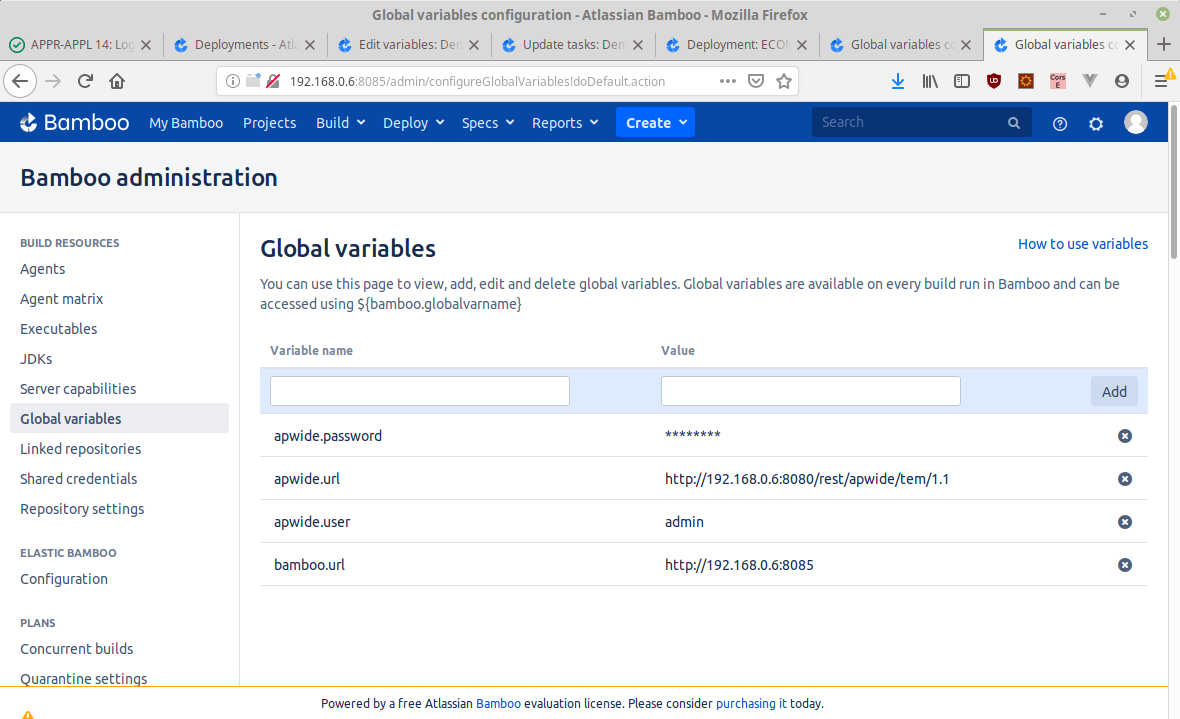The height and width of the screenshot is (719, 1180).
Task: Delete the apwide.user variable
Action: pos(1124,522)
